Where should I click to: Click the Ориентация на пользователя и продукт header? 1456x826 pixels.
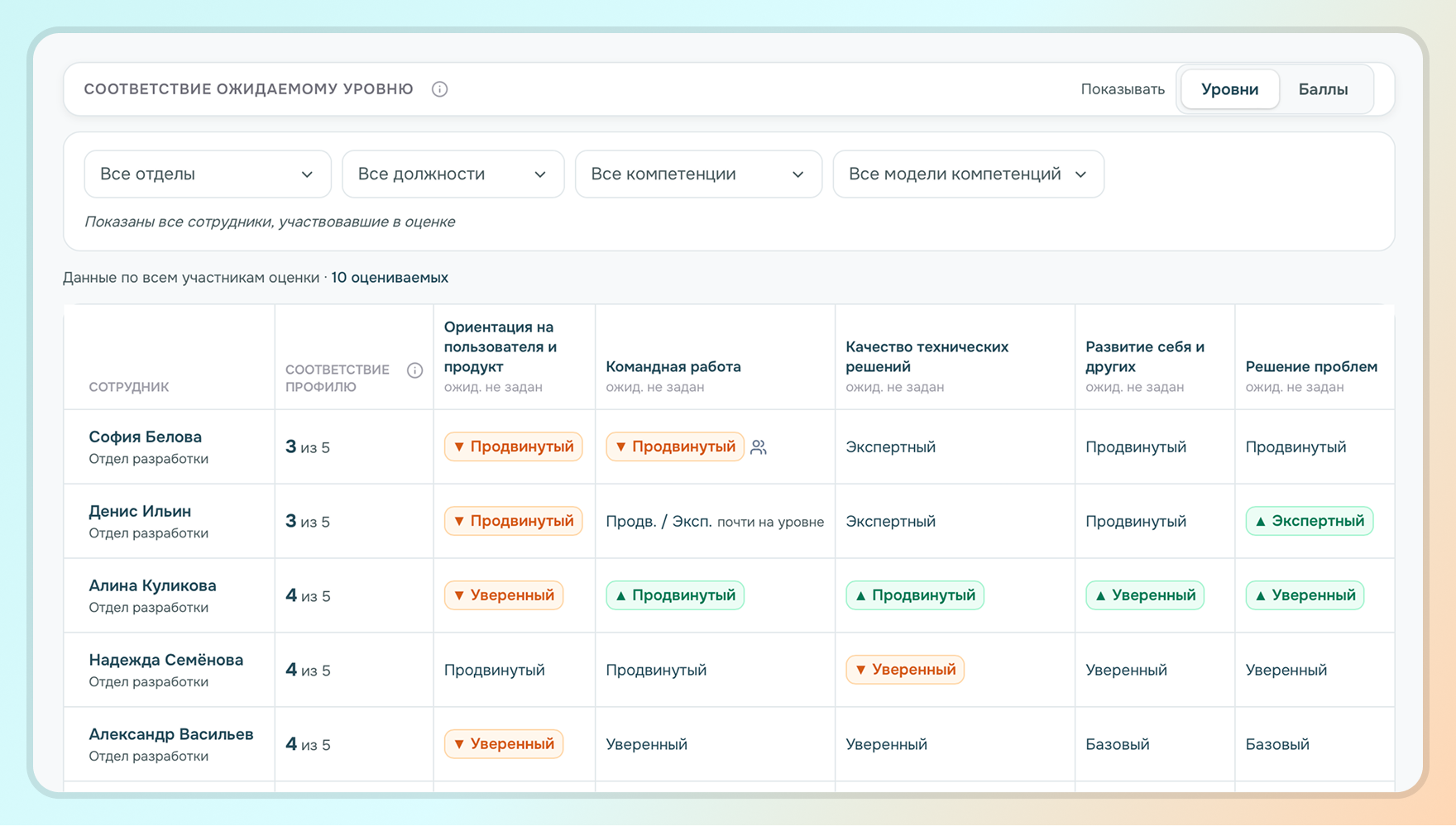(500, 347)
